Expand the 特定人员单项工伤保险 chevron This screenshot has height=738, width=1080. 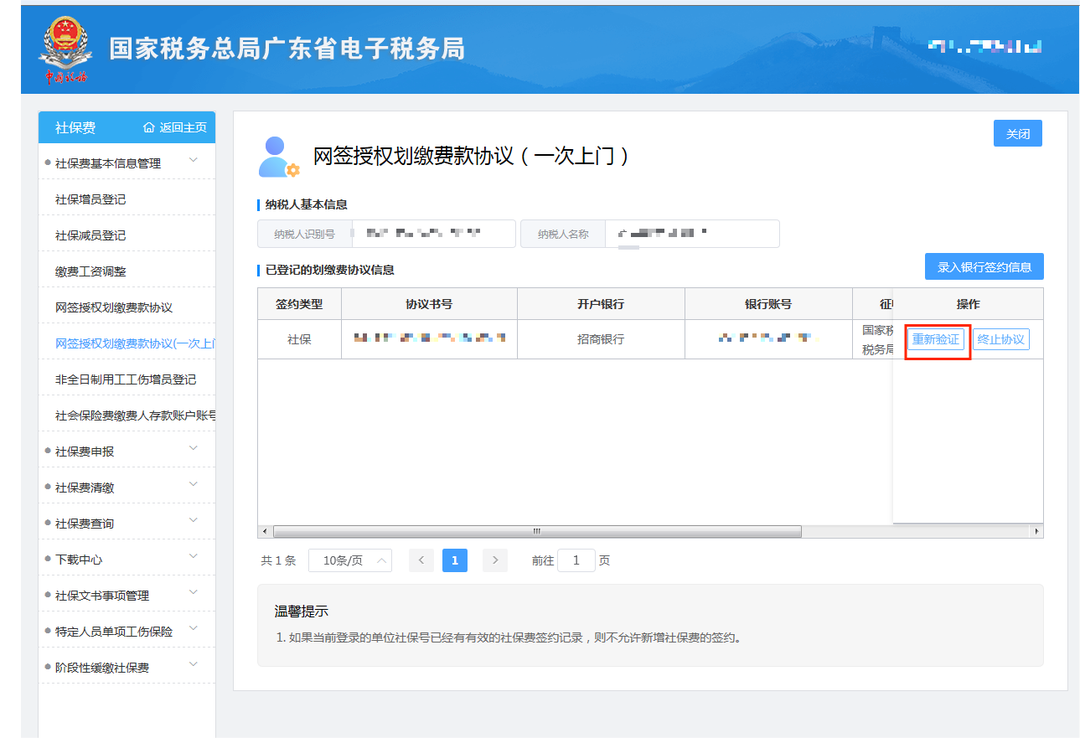194,628
